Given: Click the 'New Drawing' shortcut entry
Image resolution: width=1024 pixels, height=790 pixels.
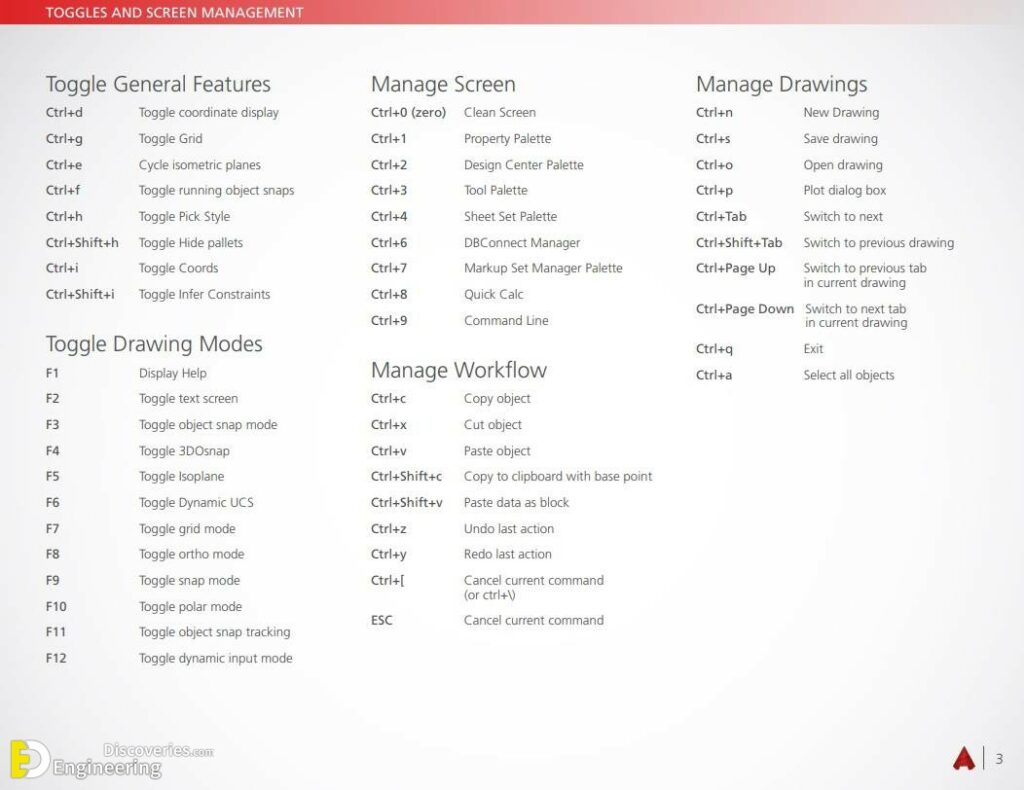Looking at the screenshot, I should coord(790,112).
